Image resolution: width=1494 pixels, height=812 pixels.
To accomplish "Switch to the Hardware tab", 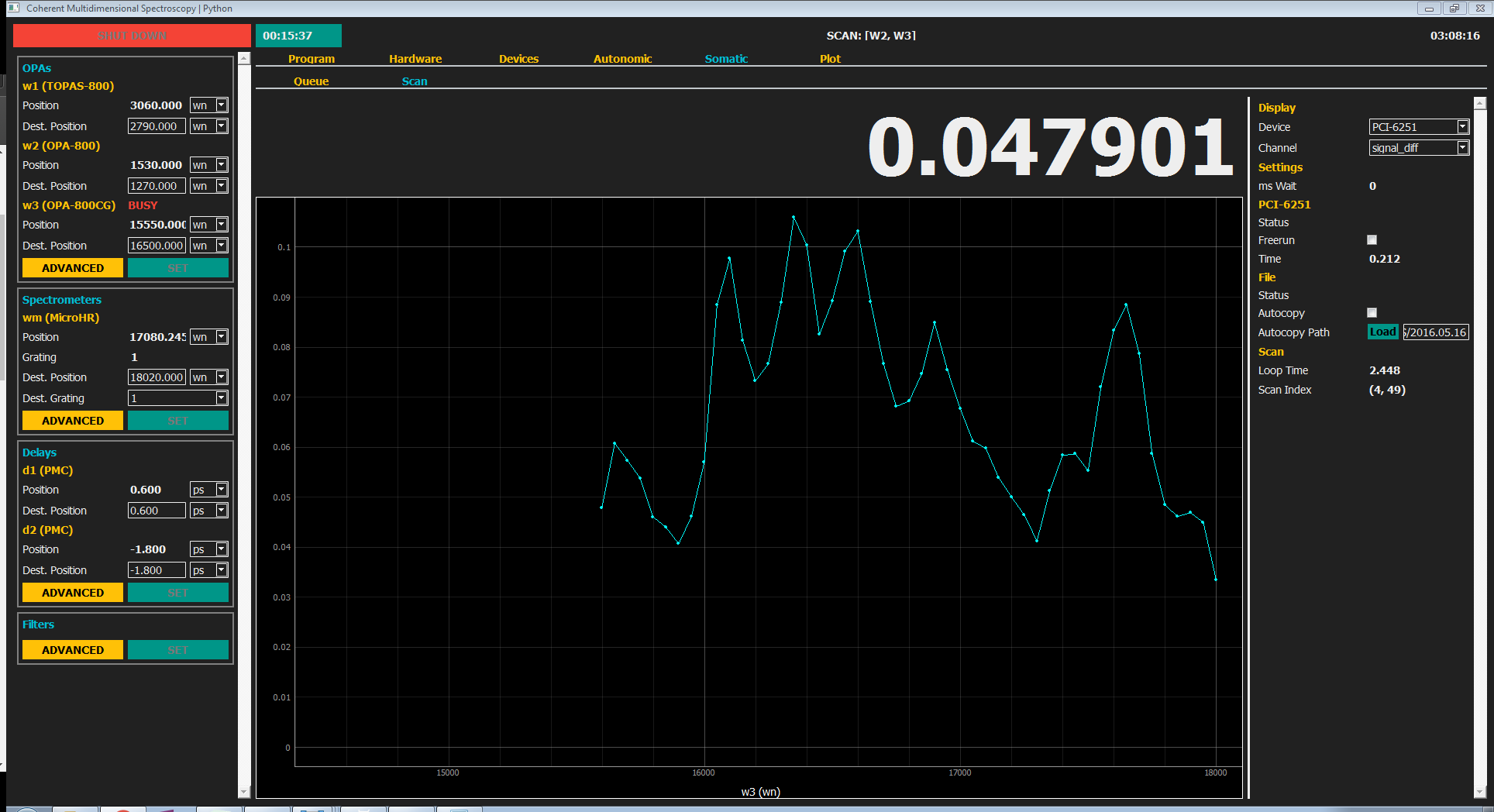I will (415, 59).
